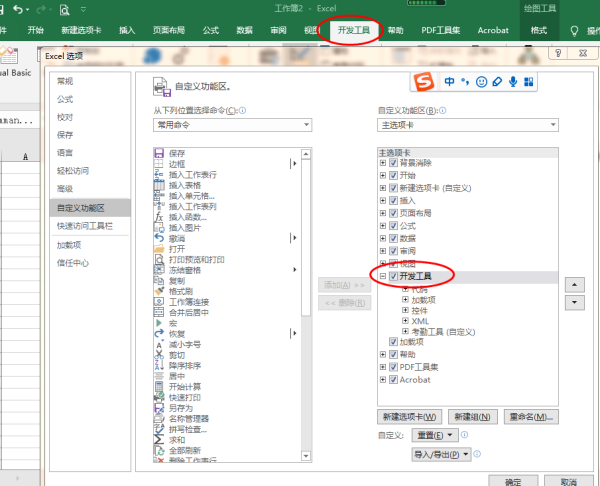The width and height of the screenshot is (600, 486).
Task: Click the command list scrollbar down arrow
Action: point(306,456)
